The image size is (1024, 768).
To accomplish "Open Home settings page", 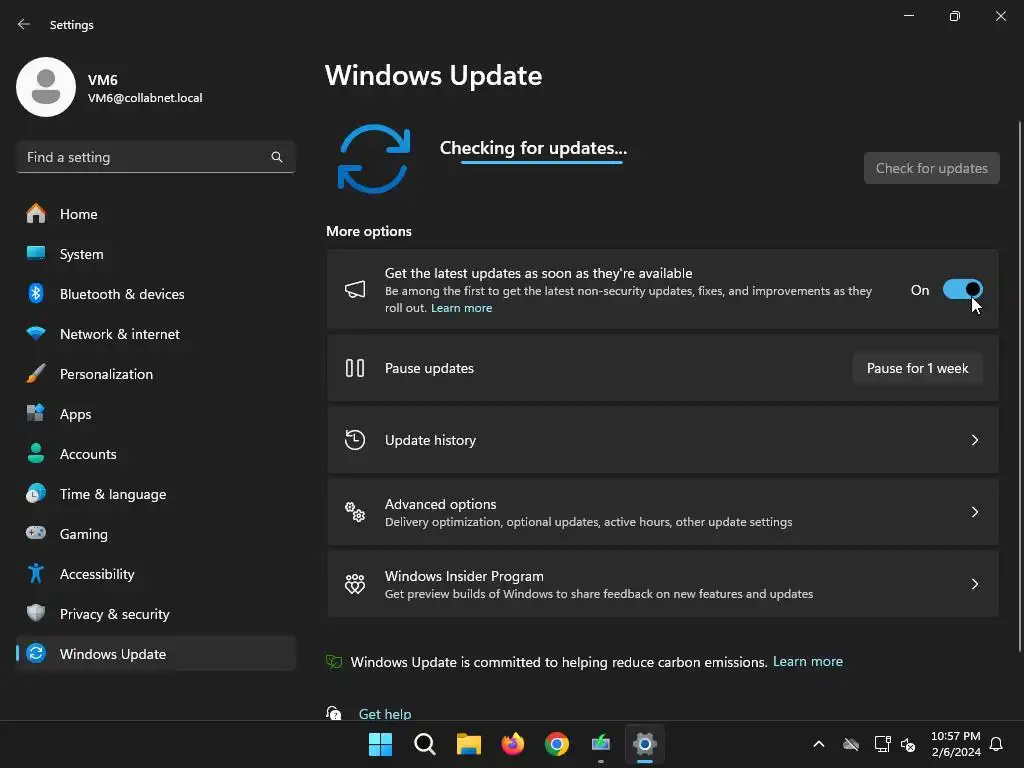I will click(155, 214).
